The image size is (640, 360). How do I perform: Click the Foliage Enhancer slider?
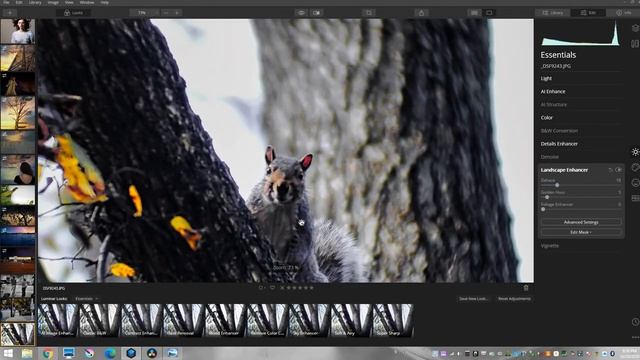point(581,209)
